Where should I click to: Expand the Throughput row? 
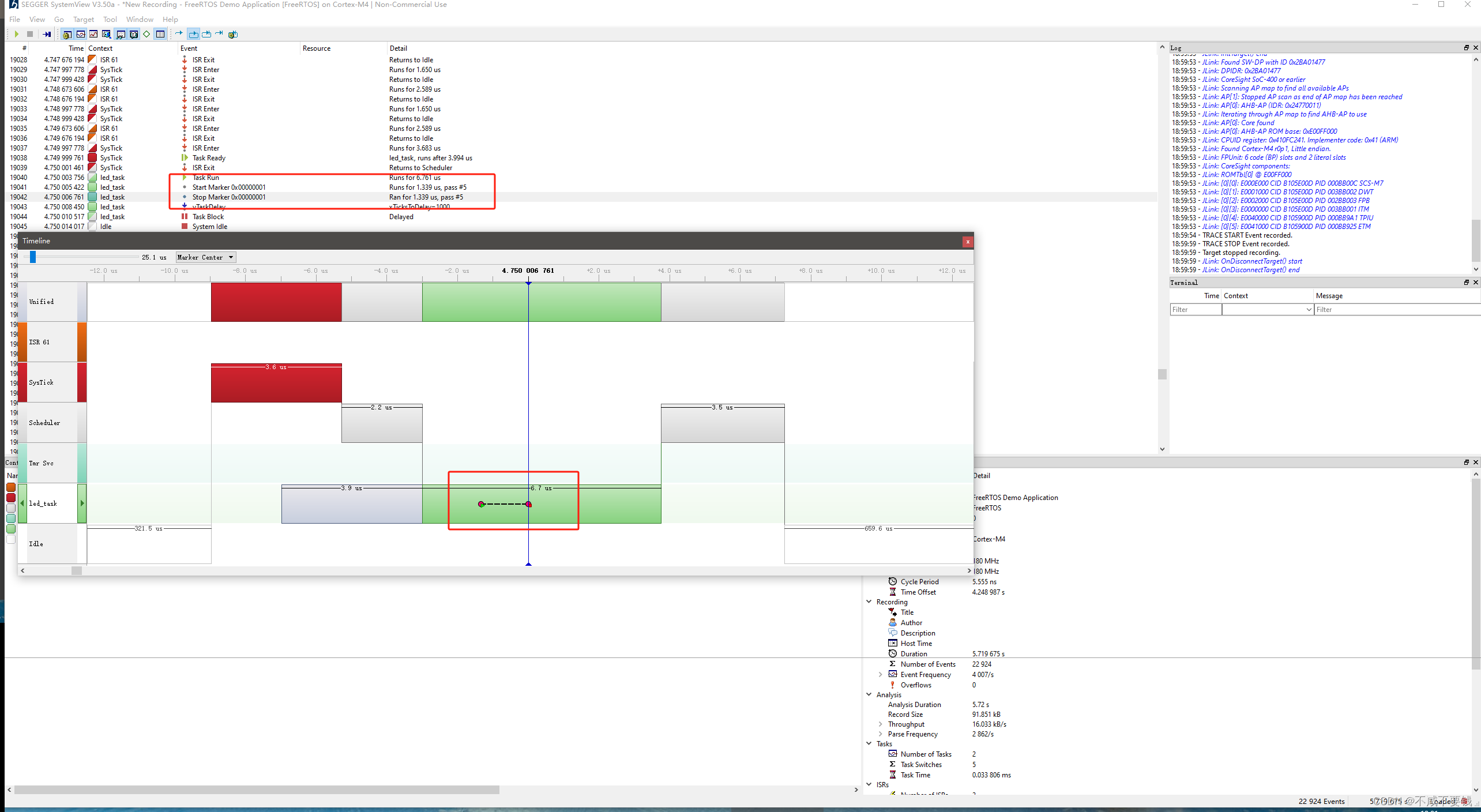point(880,724)
